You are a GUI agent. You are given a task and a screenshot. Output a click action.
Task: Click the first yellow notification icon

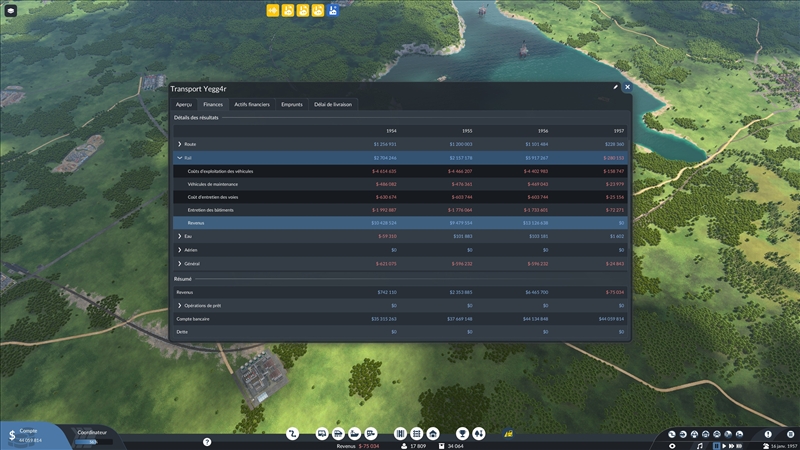pos(273,10)
